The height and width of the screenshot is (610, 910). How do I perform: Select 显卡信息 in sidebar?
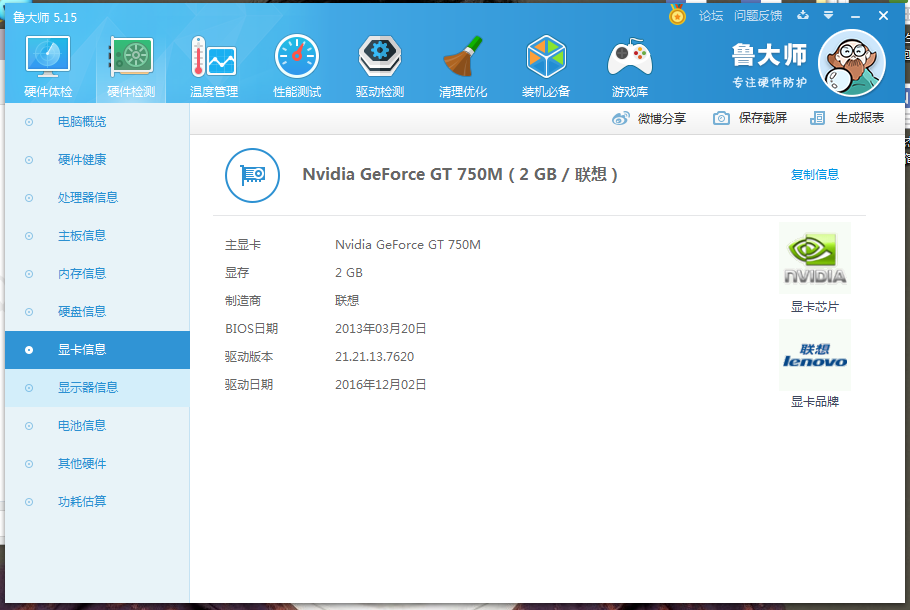click(x=98, y=350)
